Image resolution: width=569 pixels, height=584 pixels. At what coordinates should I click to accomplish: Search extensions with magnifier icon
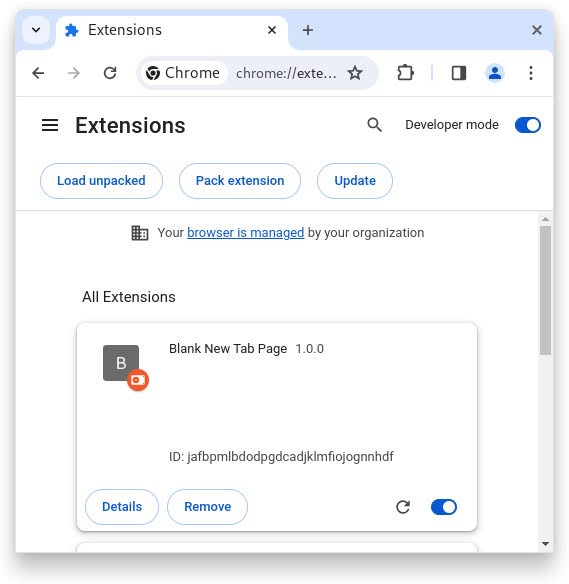click(x=375, y=125)
